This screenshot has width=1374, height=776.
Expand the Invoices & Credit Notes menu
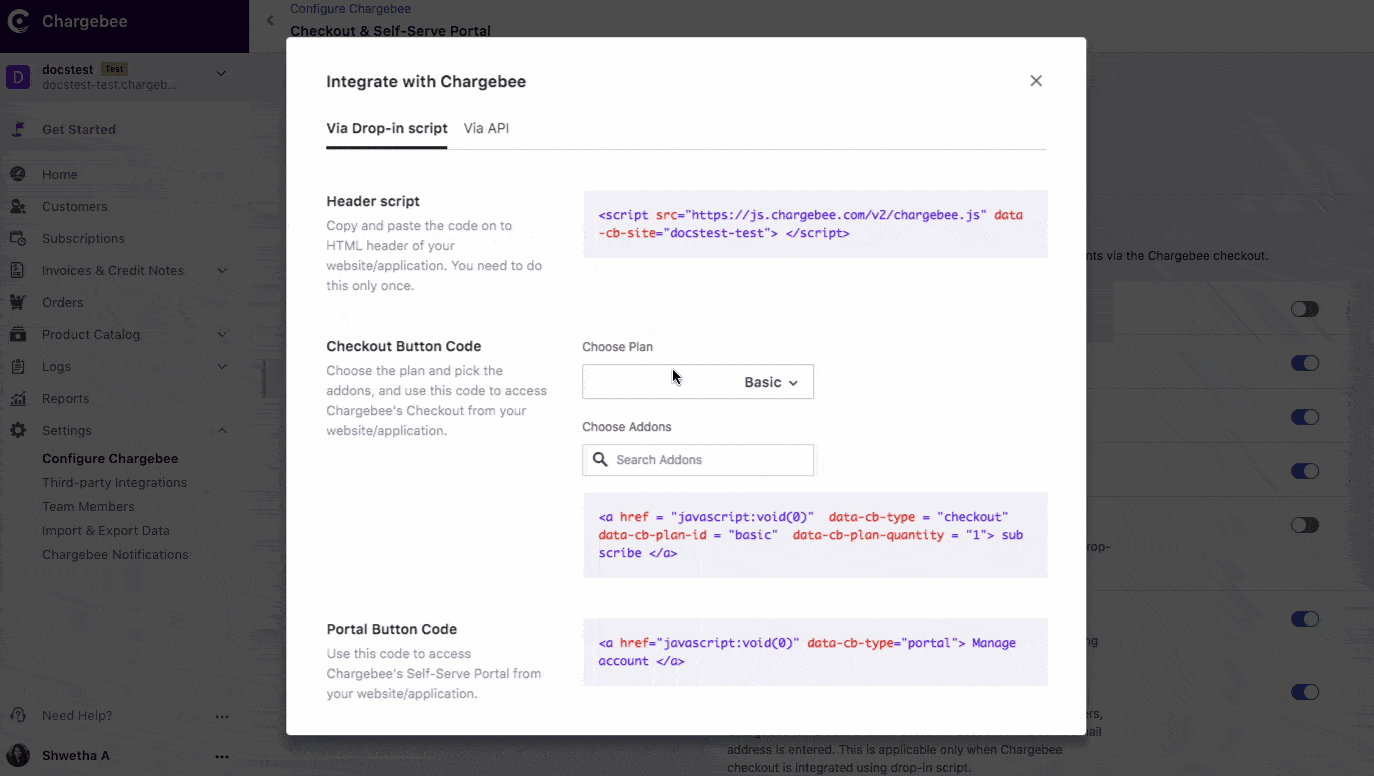coord(222,270)
